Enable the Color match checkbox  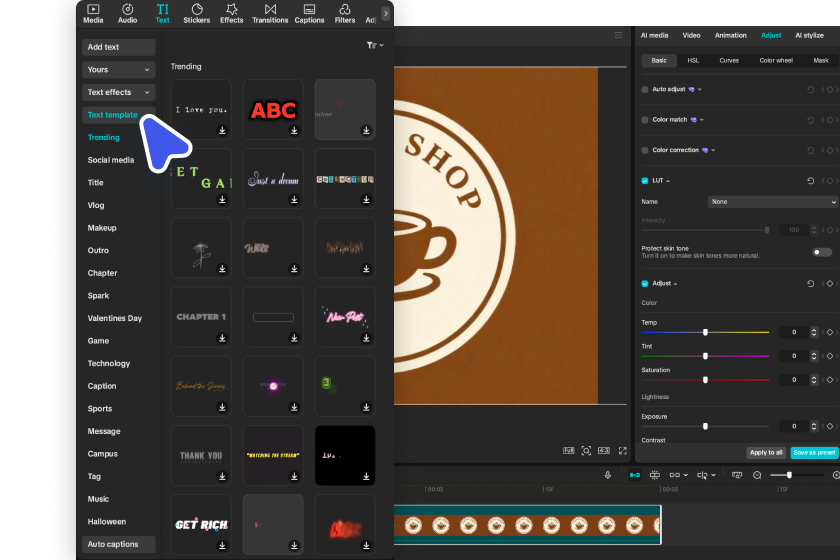[x=644, y=120]
